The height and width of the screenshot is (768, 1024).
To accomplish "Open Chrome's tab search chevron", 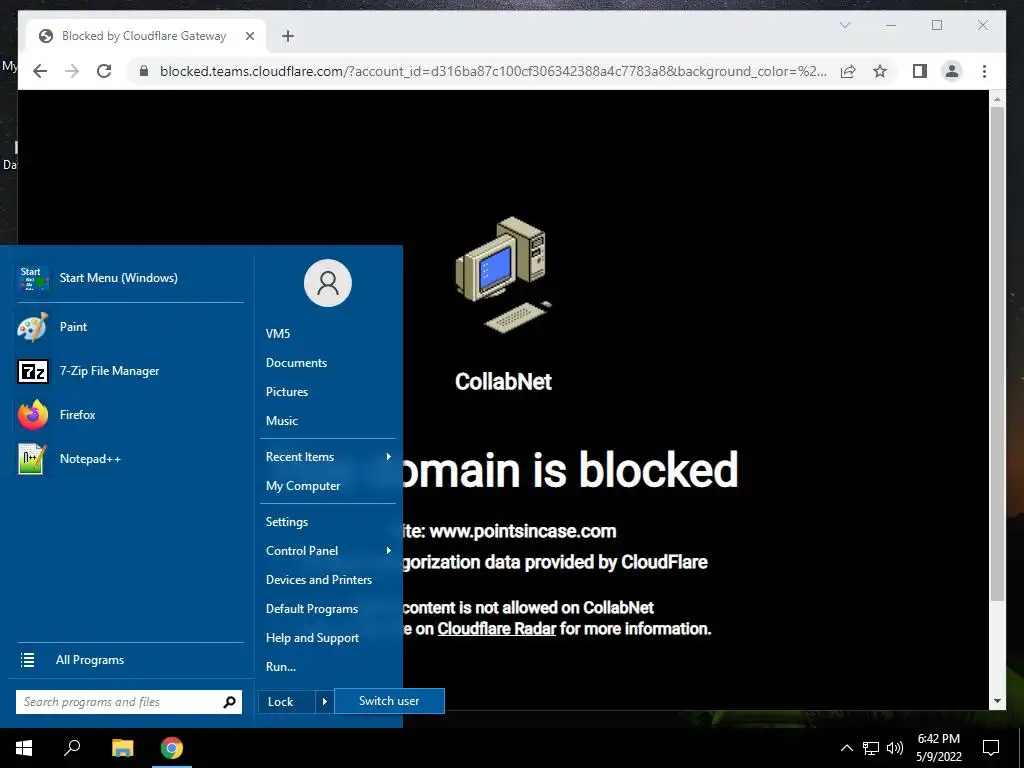I will (844, 25).
